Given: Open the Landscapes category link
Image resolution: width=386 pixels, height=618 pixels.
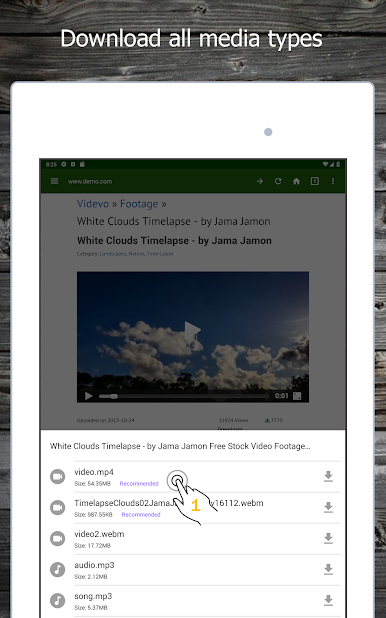Looking at the screenshot, I should tap(112, 254).
